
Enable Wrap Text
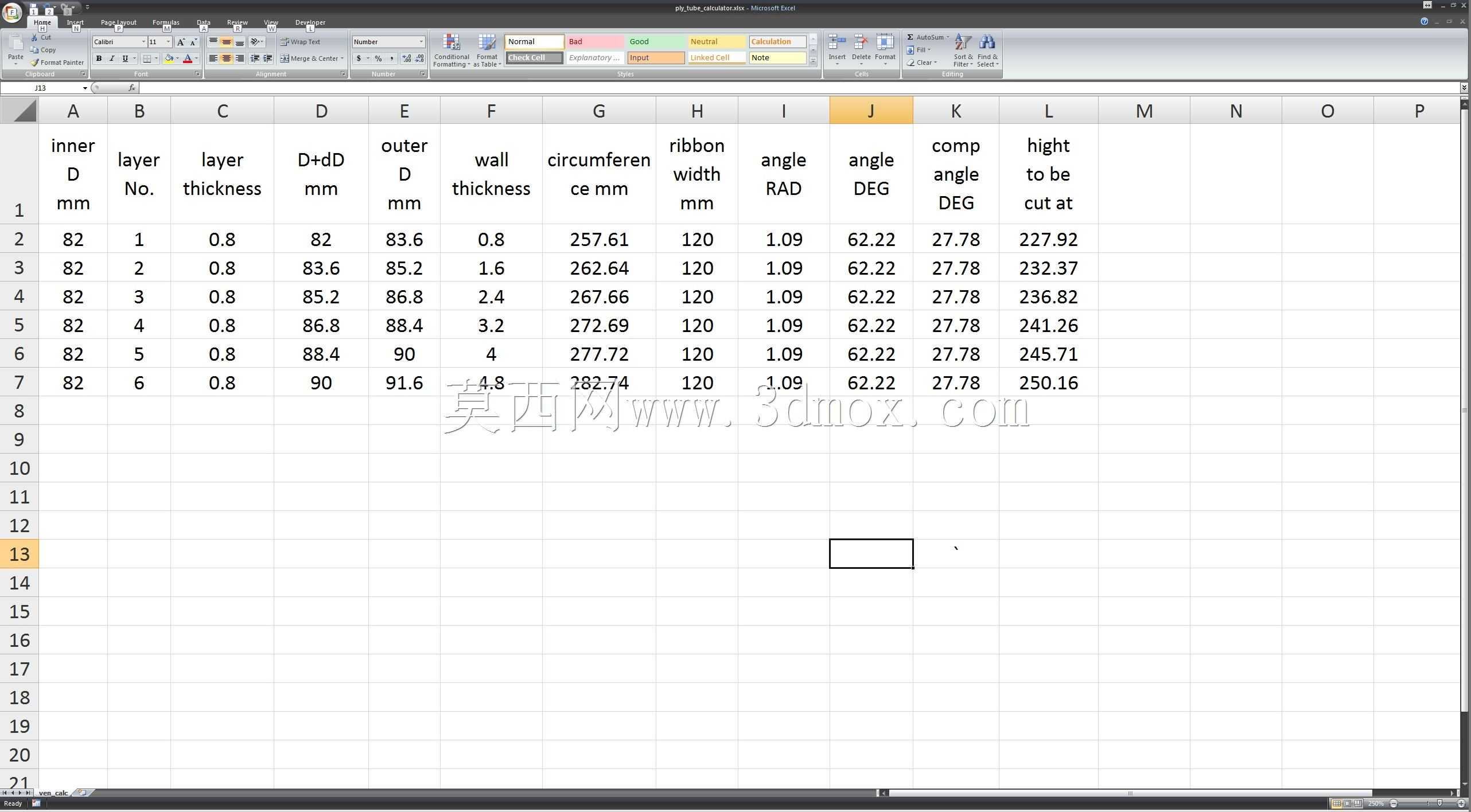tap(300, 42)
